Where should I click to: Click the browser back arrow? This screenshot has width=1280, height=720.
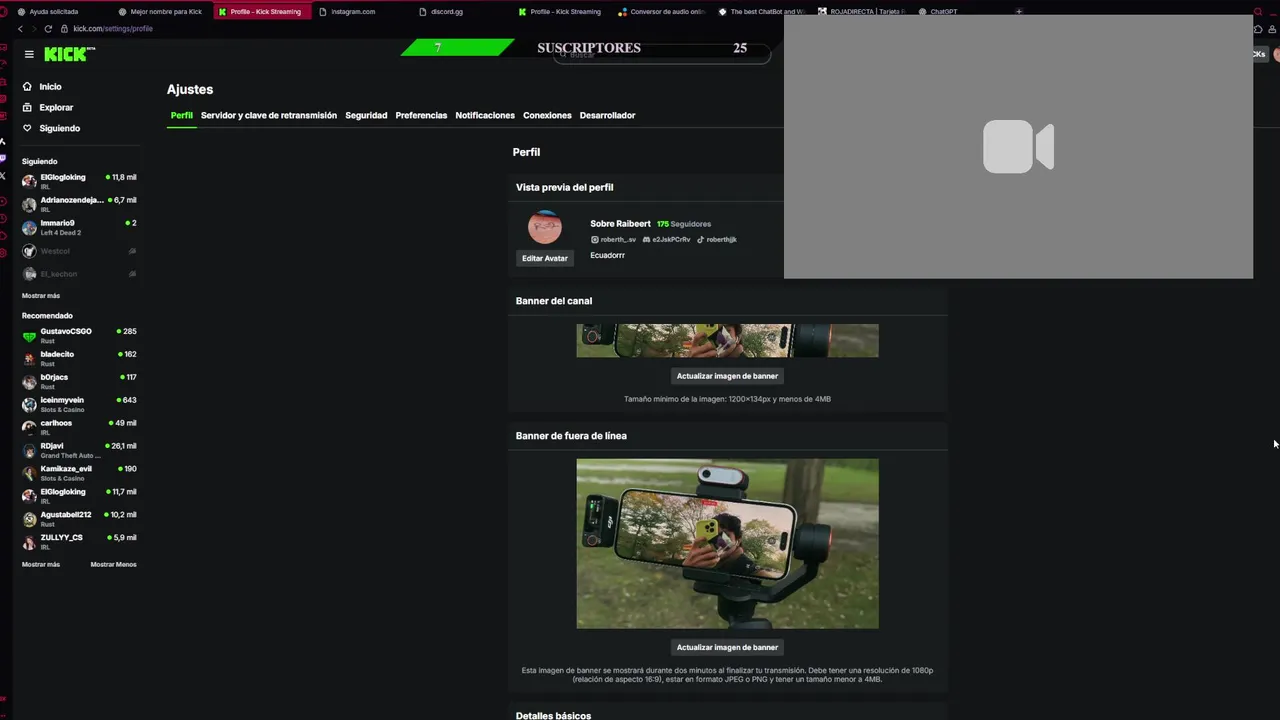point(20,28)
